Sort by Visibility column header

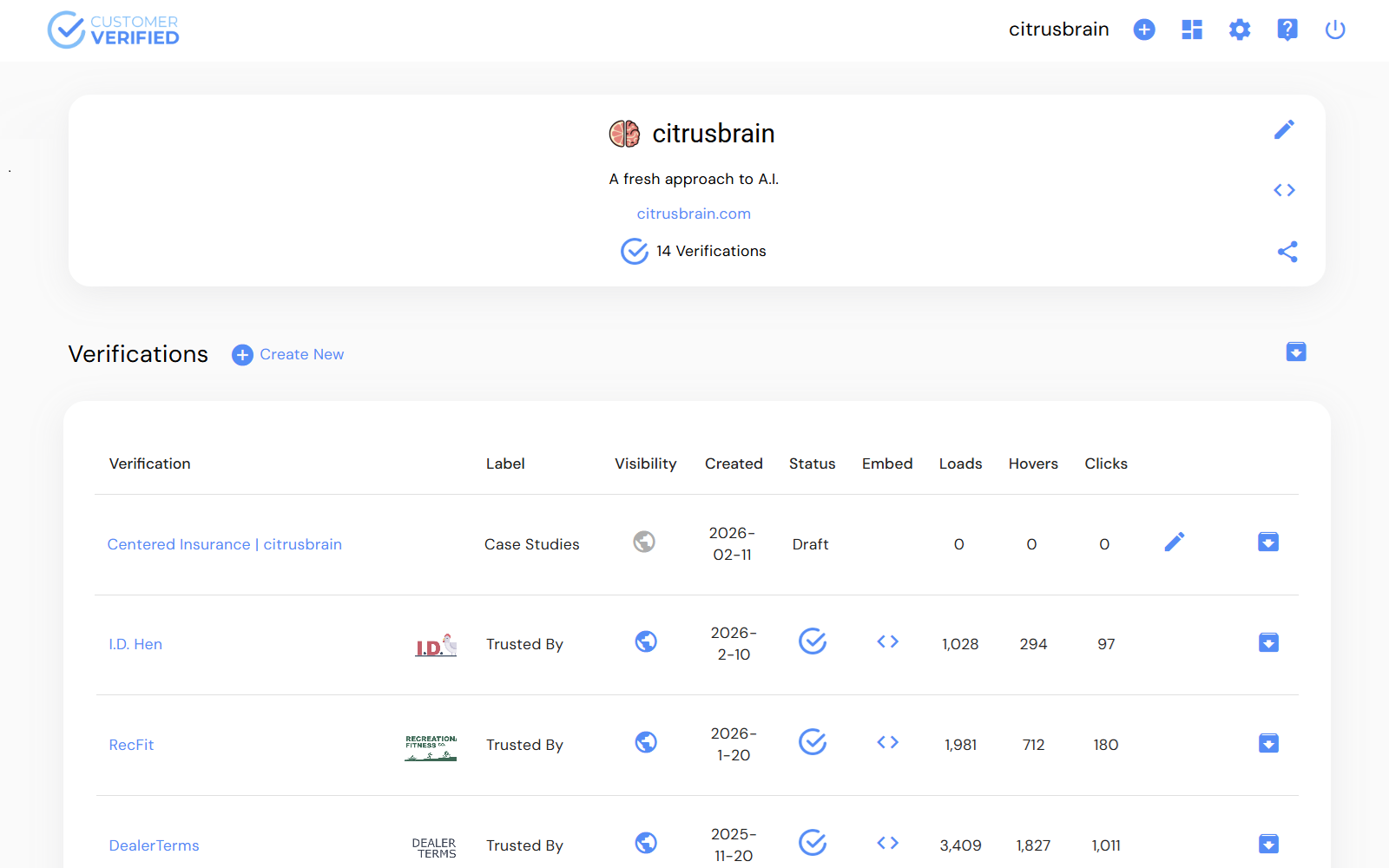646,464
